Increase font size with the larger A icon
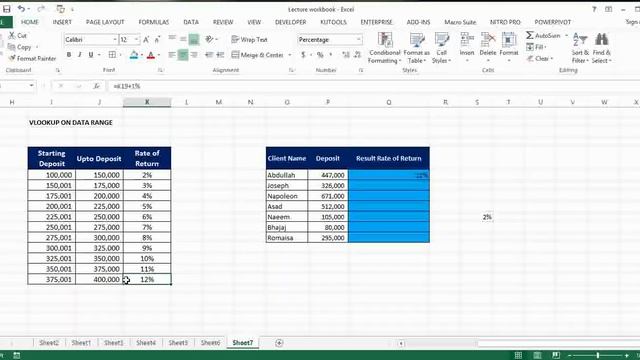Image resolution: width=640 pixels, height=360 pixels. click(146, 40)
